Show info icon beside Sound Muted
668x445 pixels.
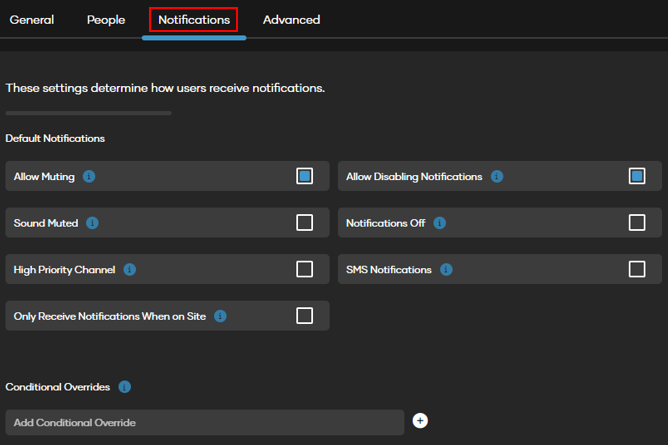click(x=92, y=223)
